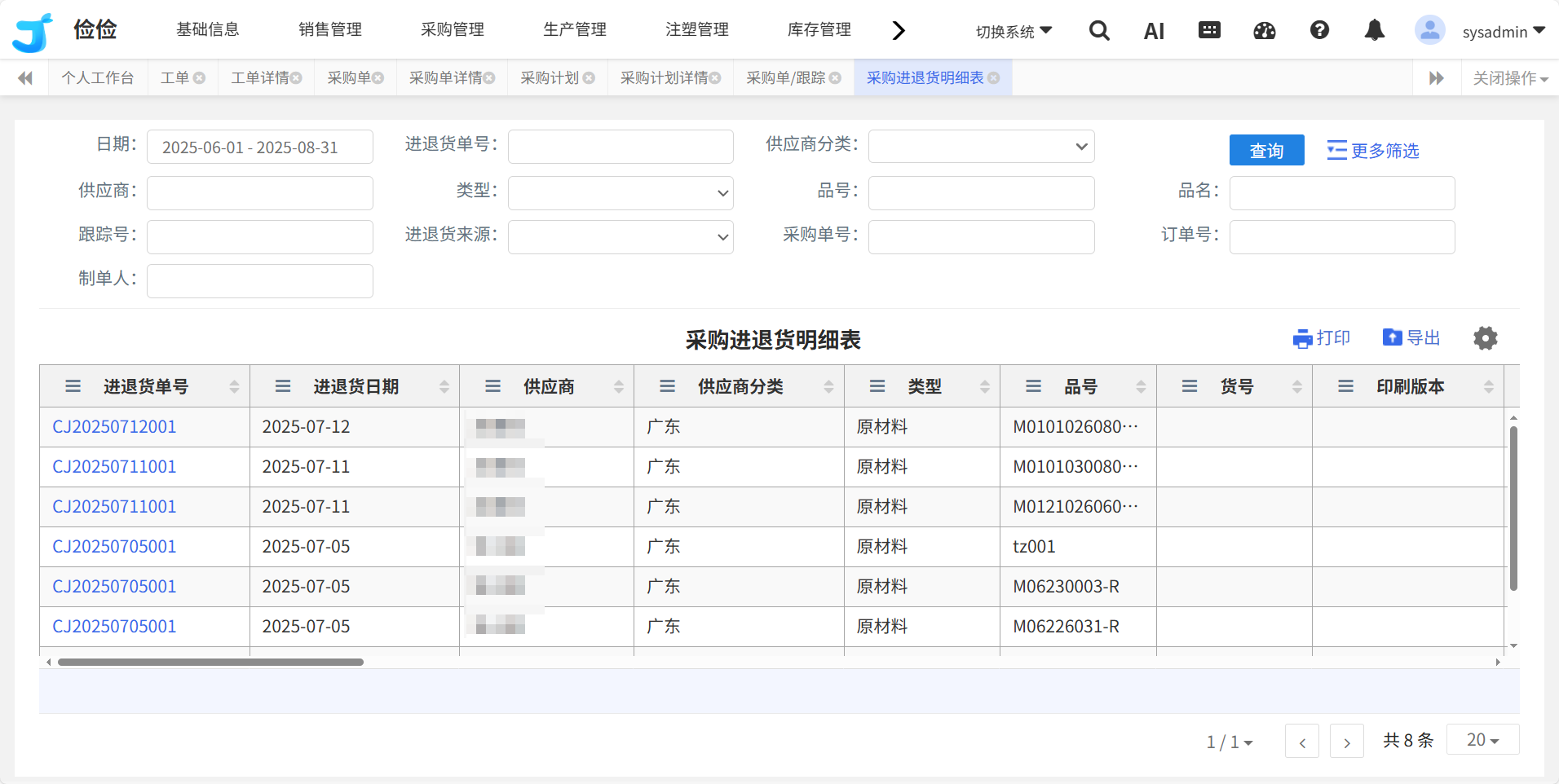This screenshot has height=784, width=1559.
Task: Export the table with 导出
Action: [x=1411, y=338]
